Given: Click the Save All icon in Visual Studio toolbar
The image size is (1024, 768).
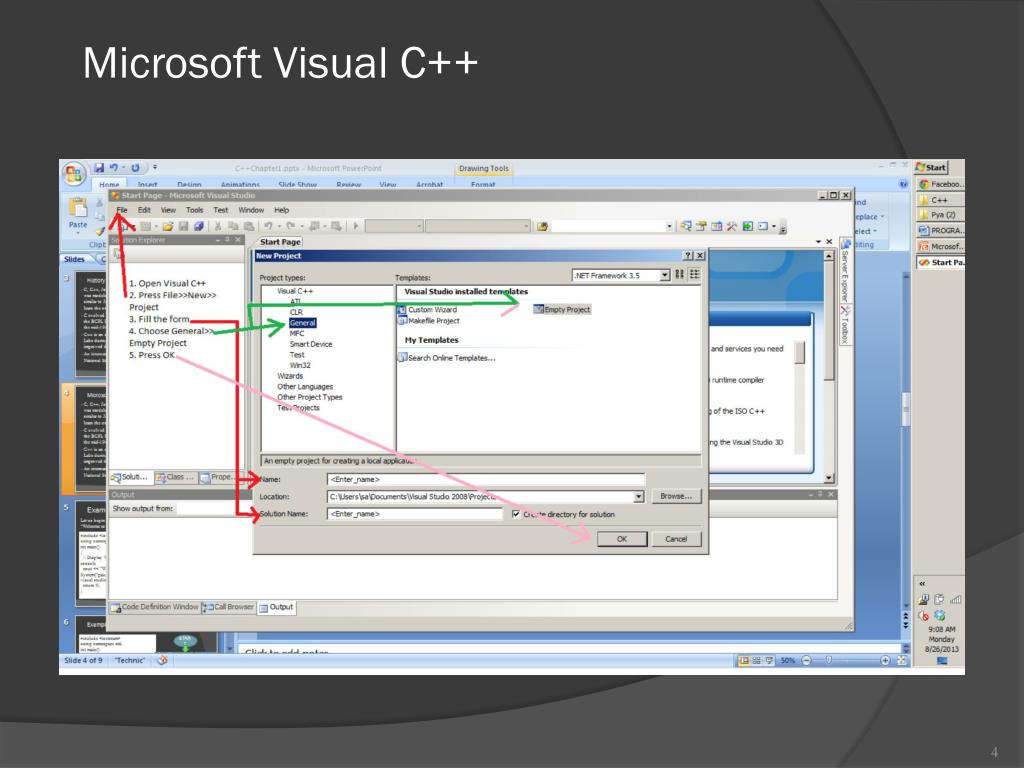Looking at the screenshot, I should (x=199, y=226).
